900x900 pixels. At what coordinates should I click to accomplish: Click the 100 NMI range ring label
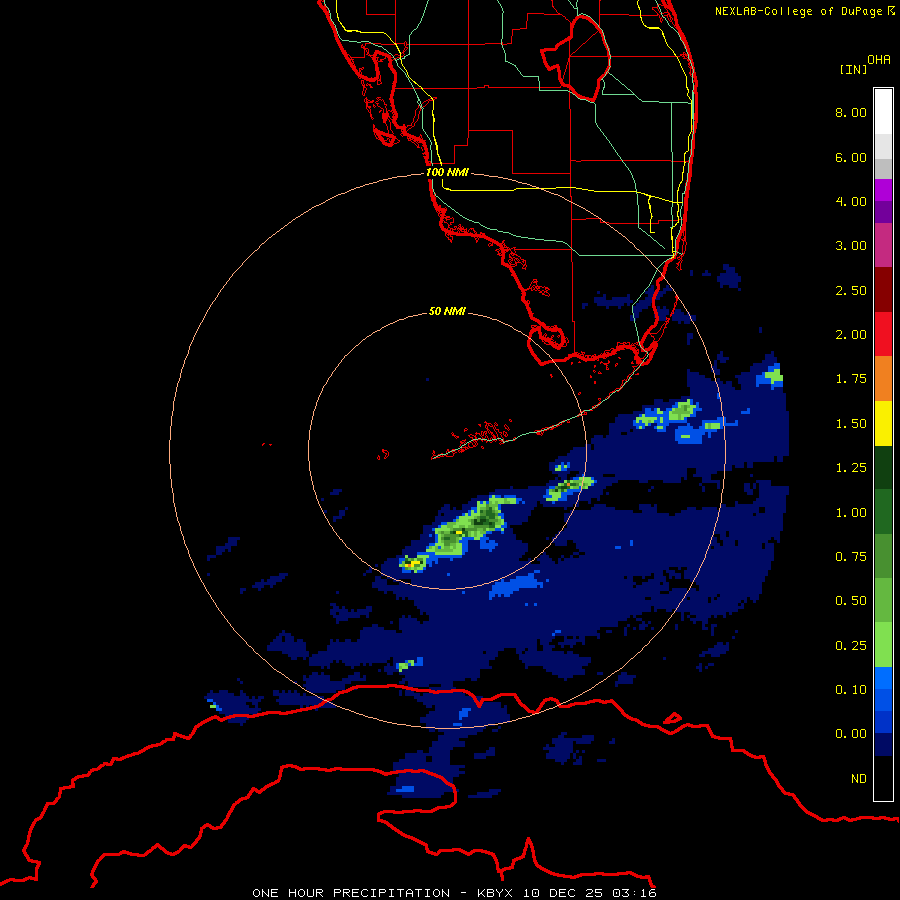[447, 172]
